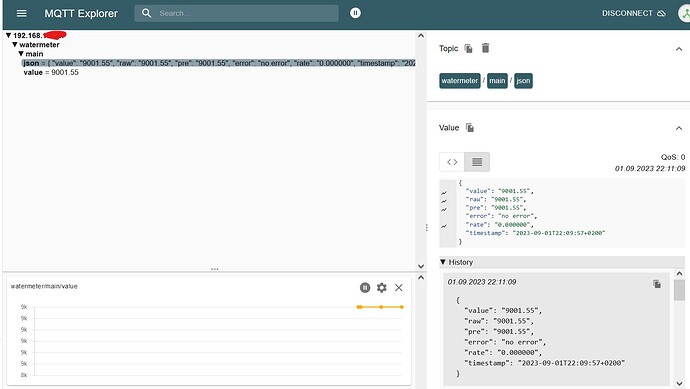Click the "timestamp" line in value view
The width and height of the screenshot is (690, 389).
pyautogui.click(x=535, y=233)
